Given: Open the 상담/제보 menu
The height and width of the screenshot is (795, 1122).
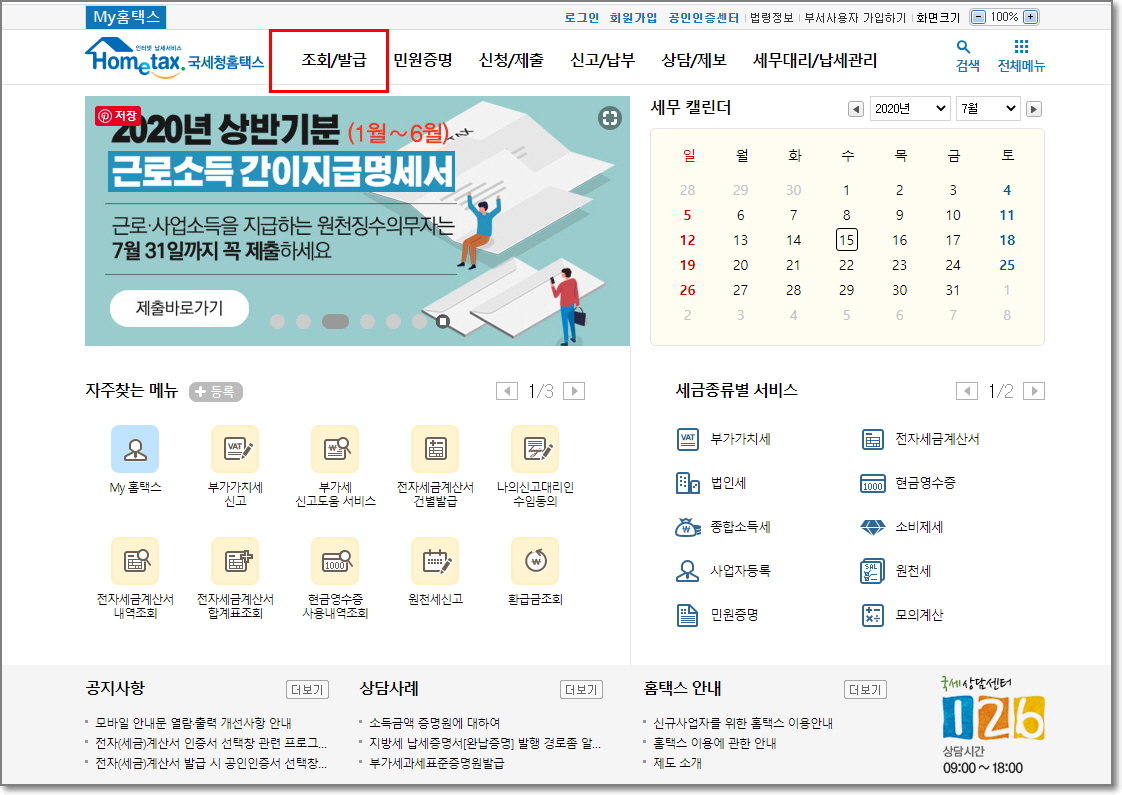Looking at the screenshot, I should point(694,60).
